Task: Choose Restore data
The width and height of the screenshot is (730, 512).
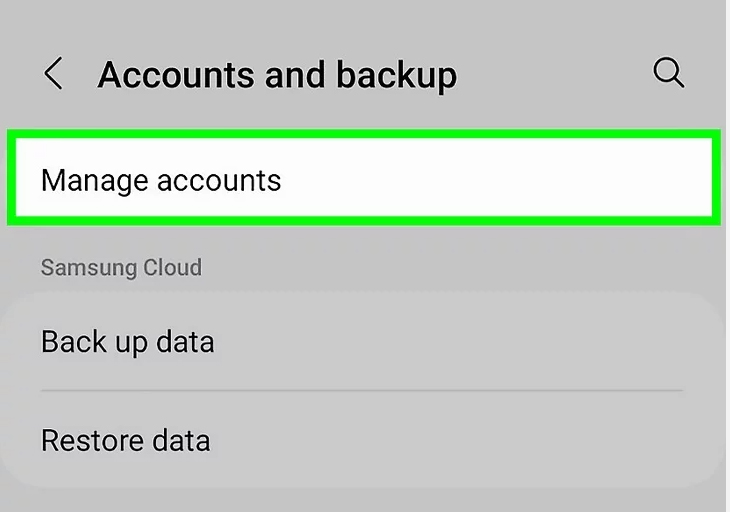Action: coord(364,440)
